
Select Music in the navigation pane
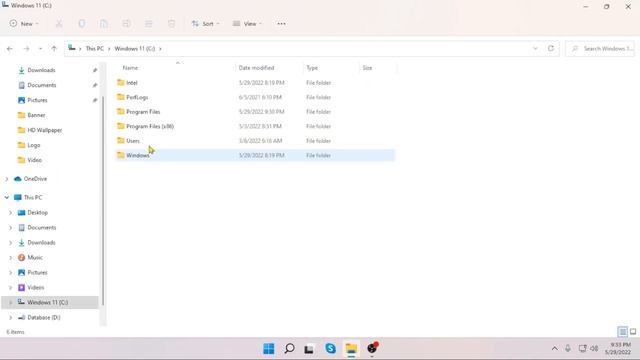pyautogui.click(x=35, y=258)
